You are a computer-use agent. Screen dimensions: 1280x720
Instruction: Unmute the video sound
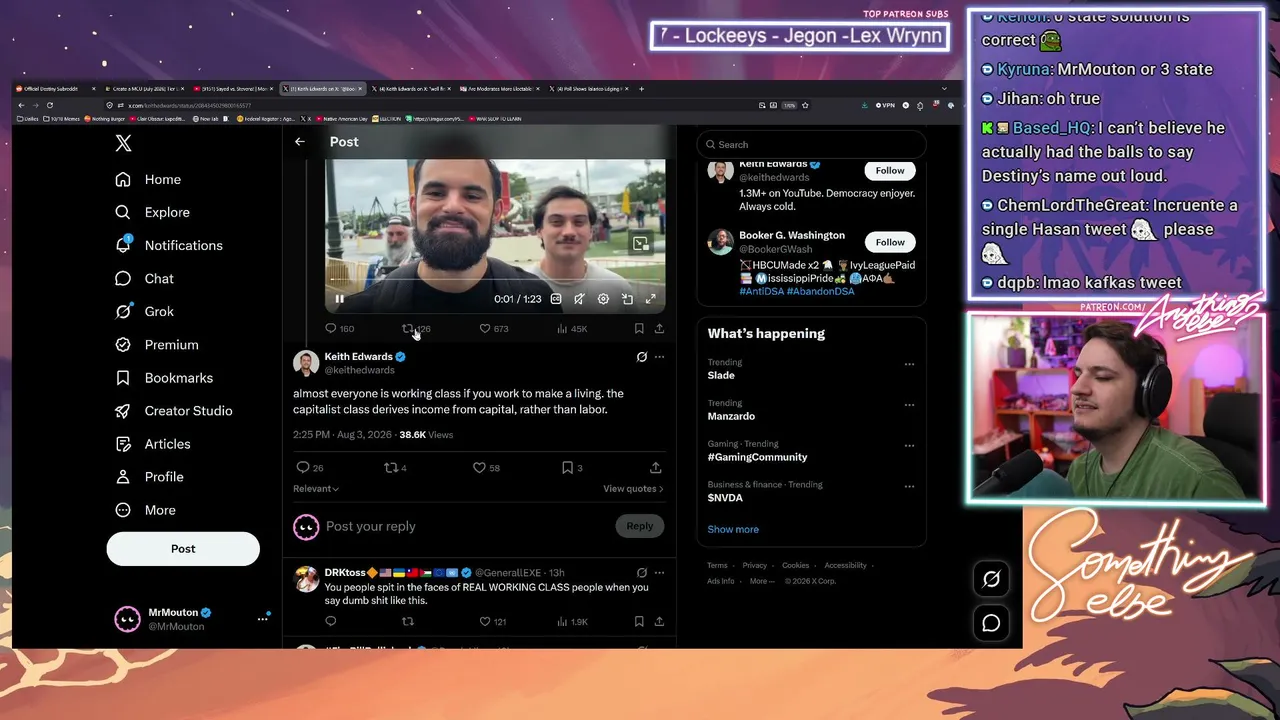pyautogui.click(x=579, y=299)
